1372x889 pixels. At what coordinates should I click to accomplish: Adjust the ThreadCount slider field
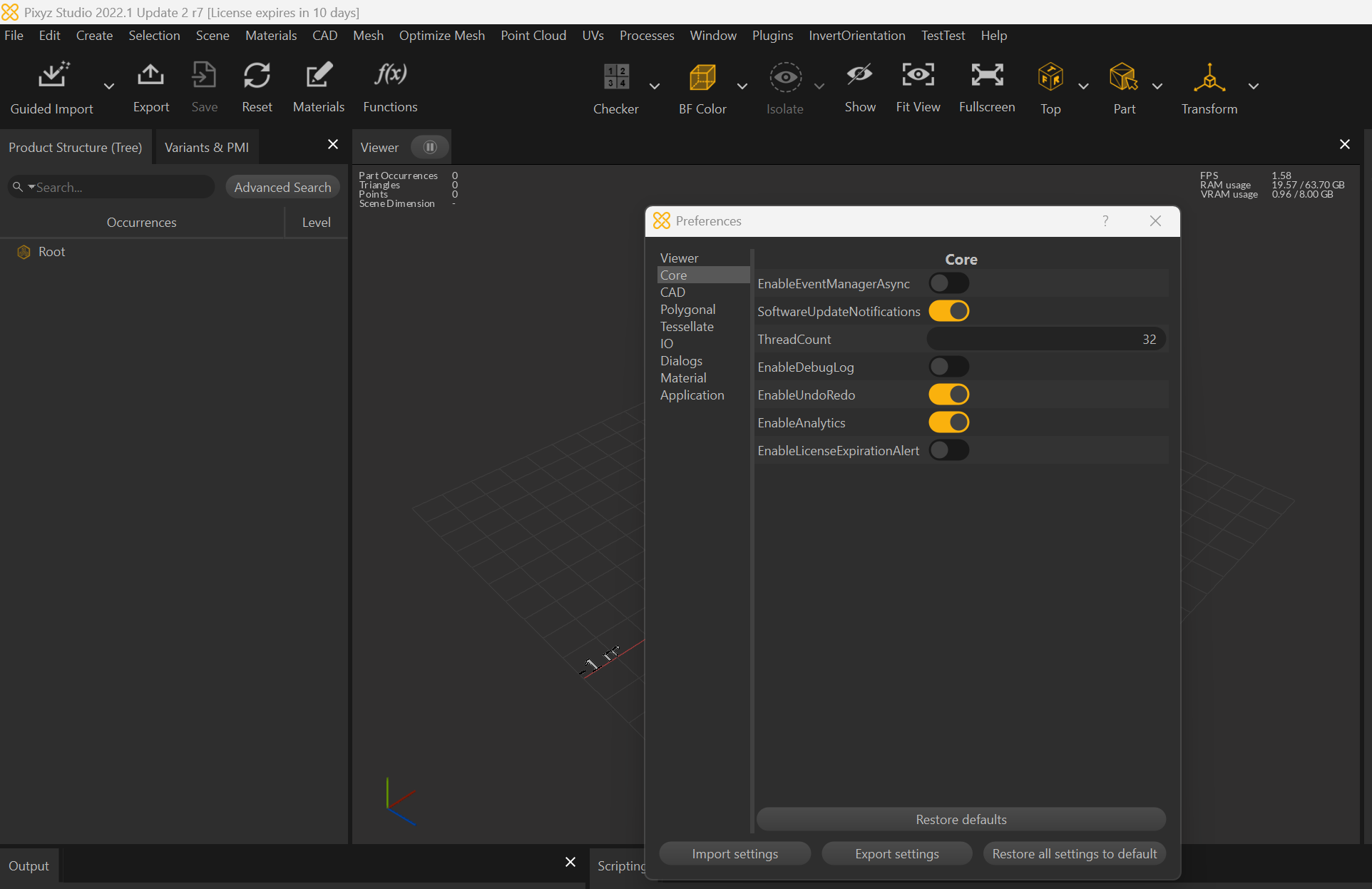[1046, 339]
